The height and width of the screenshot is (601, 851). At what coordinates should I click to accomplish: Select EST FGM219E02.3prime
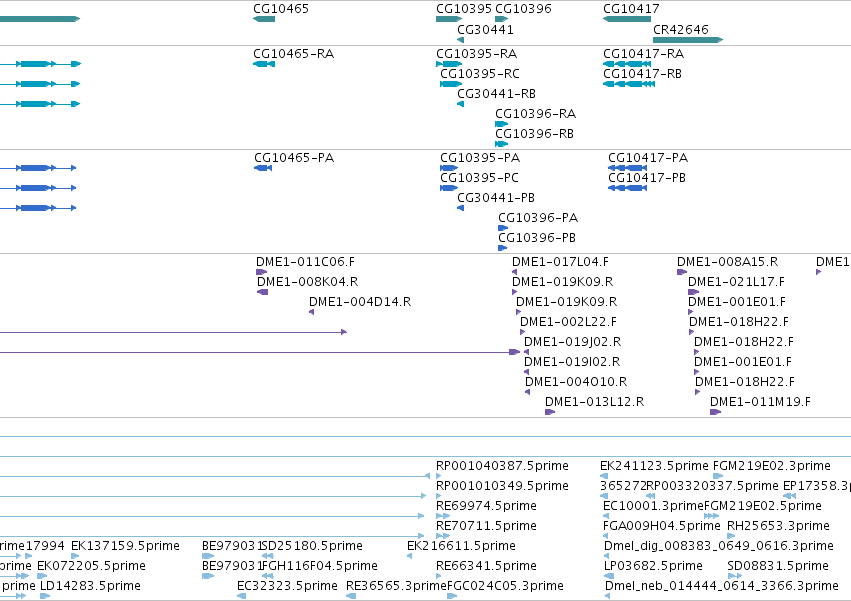(x=772, y=466)
